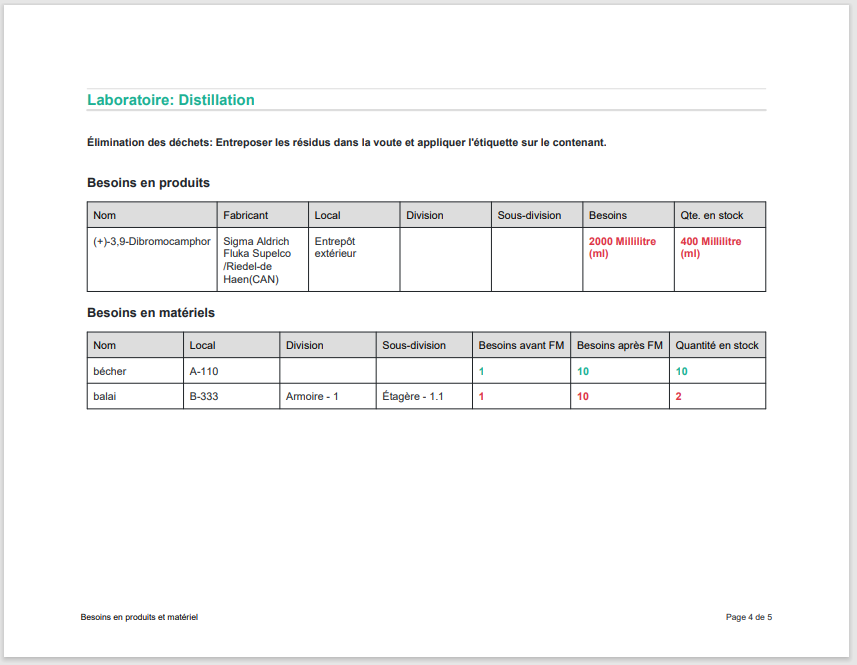The image size is (857, 665).
Task: Click the 'Sous-division' header in the products table
Action: pos(537,215)
